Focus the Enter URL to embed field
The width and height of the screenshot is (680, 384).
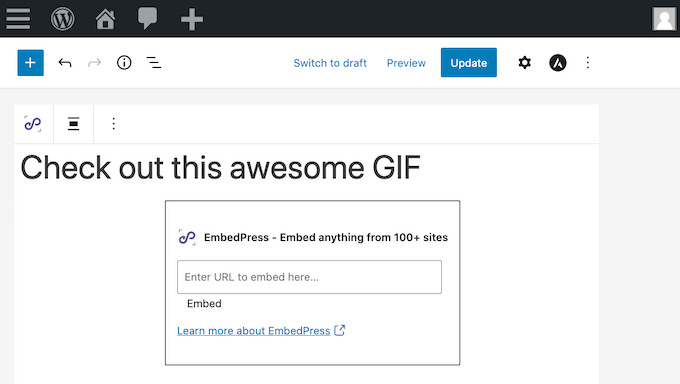(309, 277)
